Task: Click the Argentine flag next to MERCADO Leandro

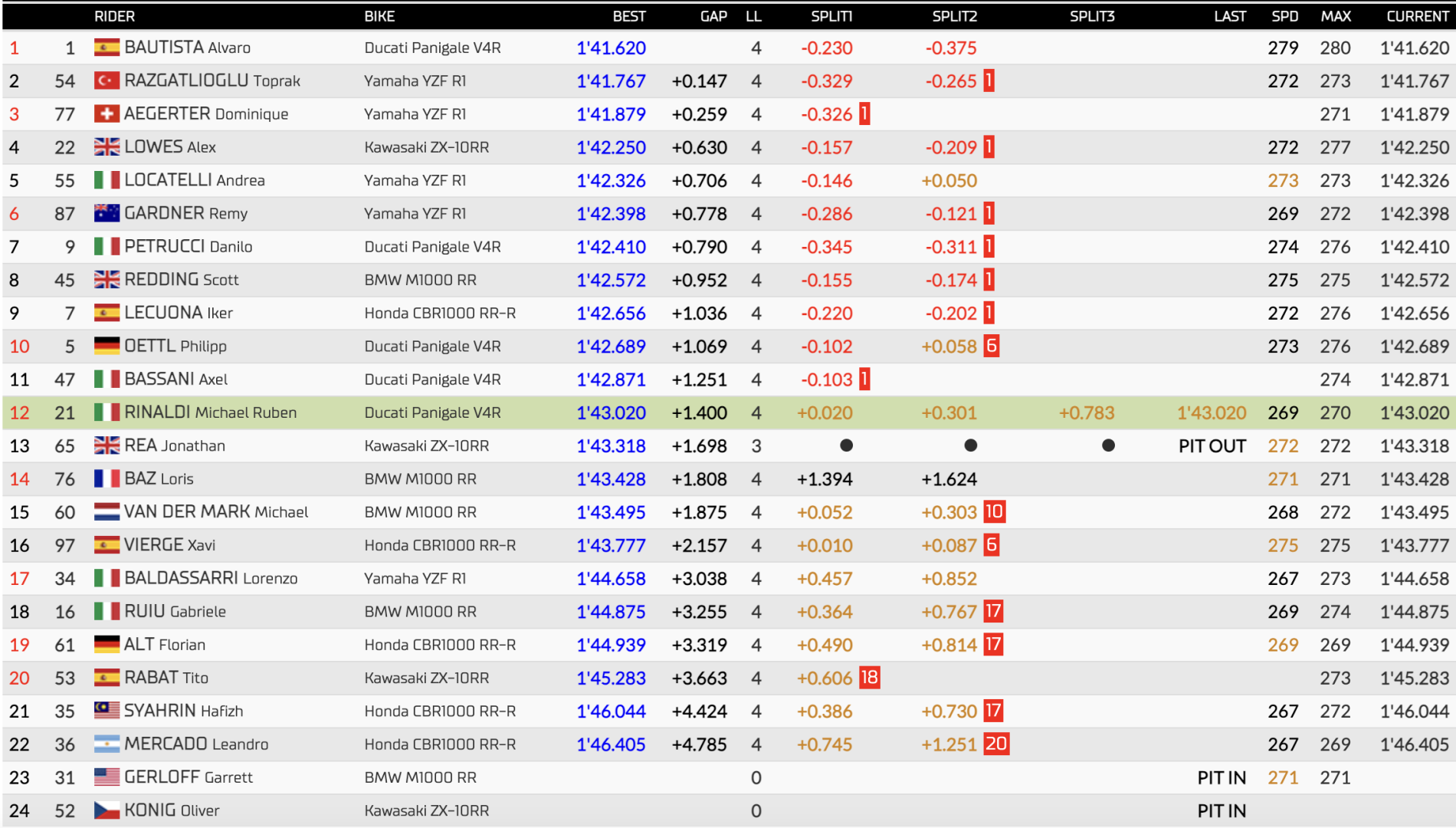Action: click(x=107, y=744)
